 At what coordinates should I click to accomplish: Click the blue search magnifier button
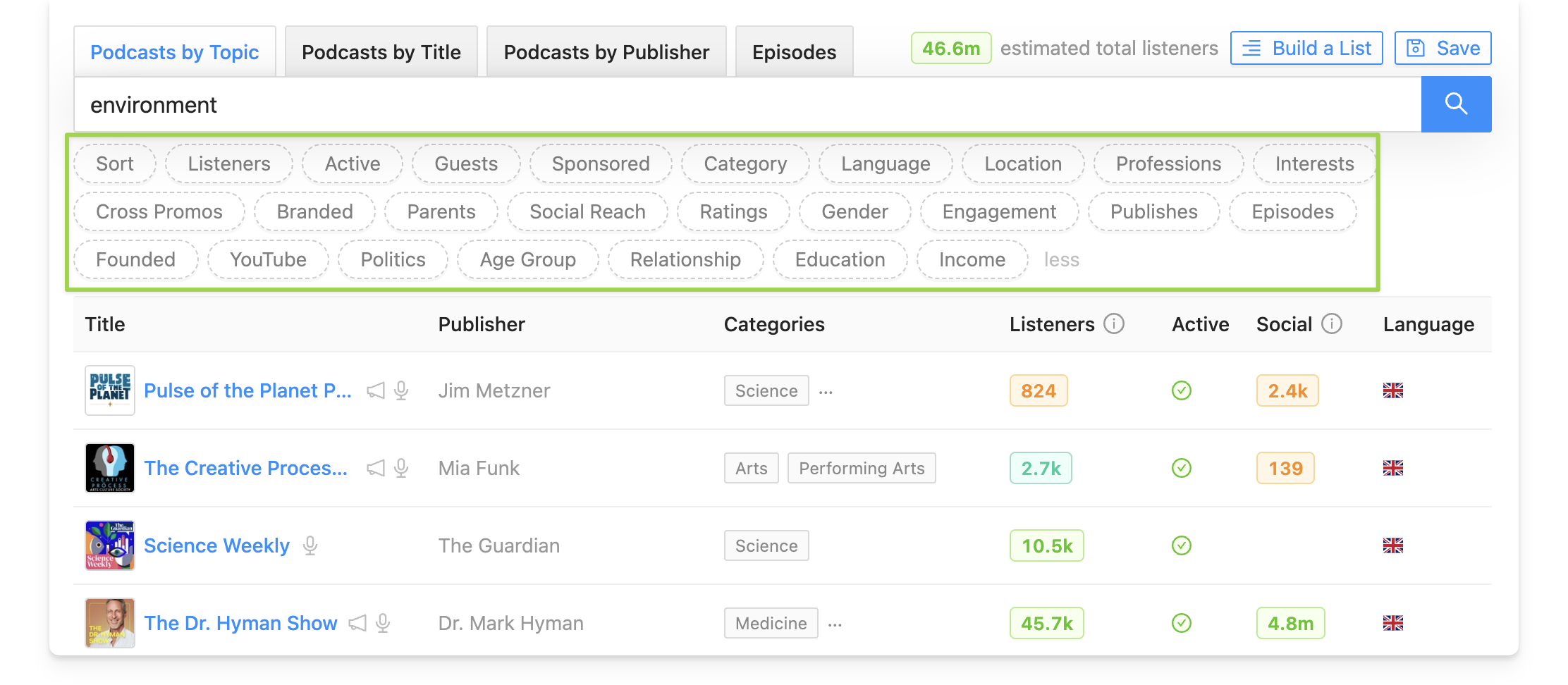pyautogui.click(x=1456, y=104)
